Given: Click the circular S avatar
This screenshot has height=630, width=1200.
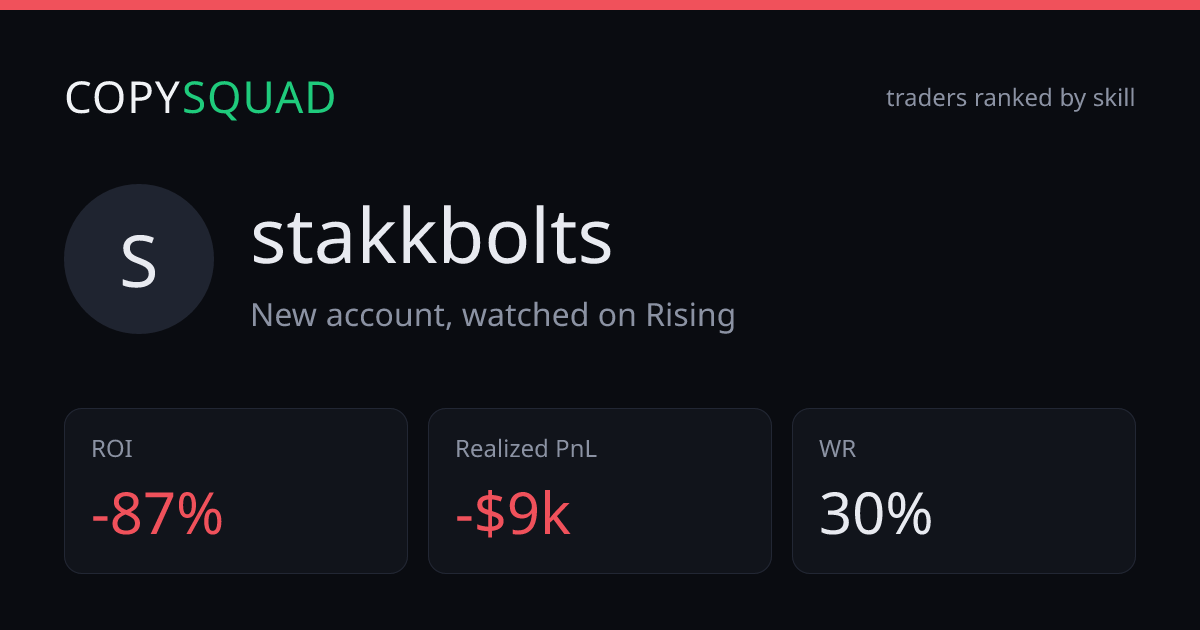Looking at the screenshot, I should (x=139, y=259).
